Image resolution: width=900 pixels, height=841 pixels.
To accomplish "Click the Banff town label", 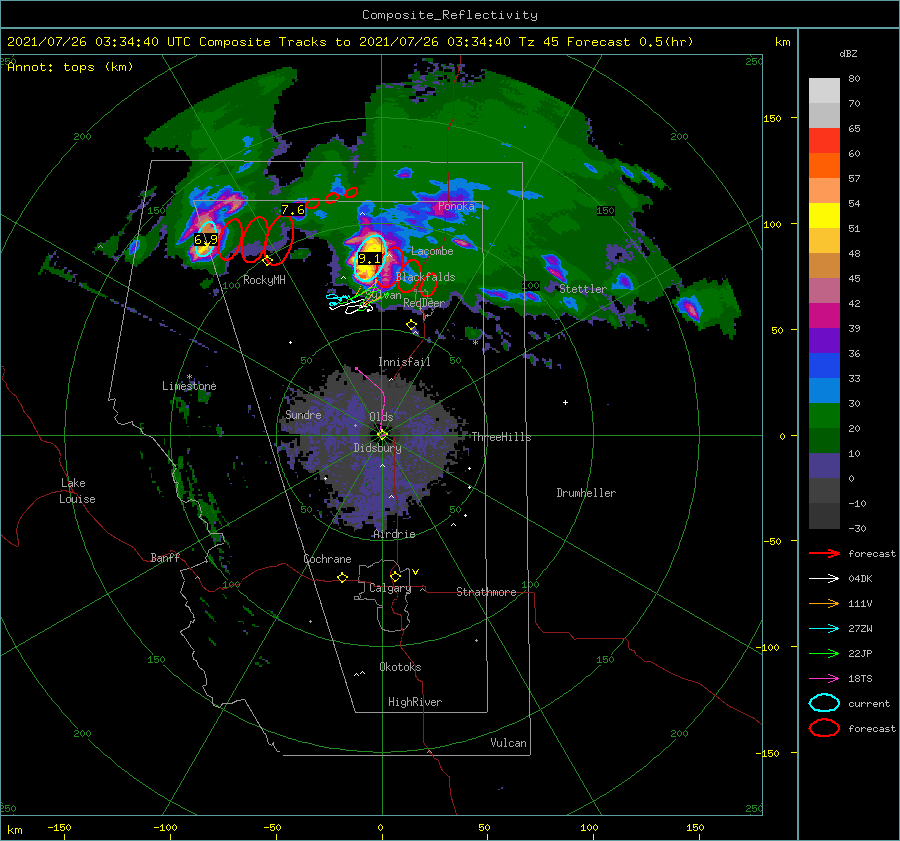I will pyautogui.click(x=165, y=557).
